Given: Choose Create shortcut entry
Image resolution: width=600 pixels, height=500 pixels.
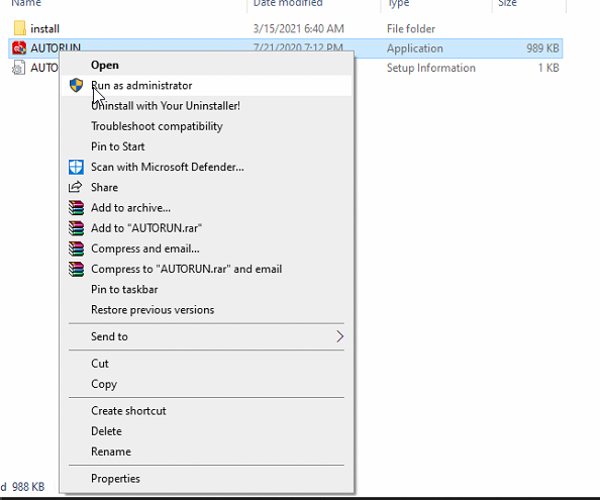Looking at the screenshot, I should (128, 411).
